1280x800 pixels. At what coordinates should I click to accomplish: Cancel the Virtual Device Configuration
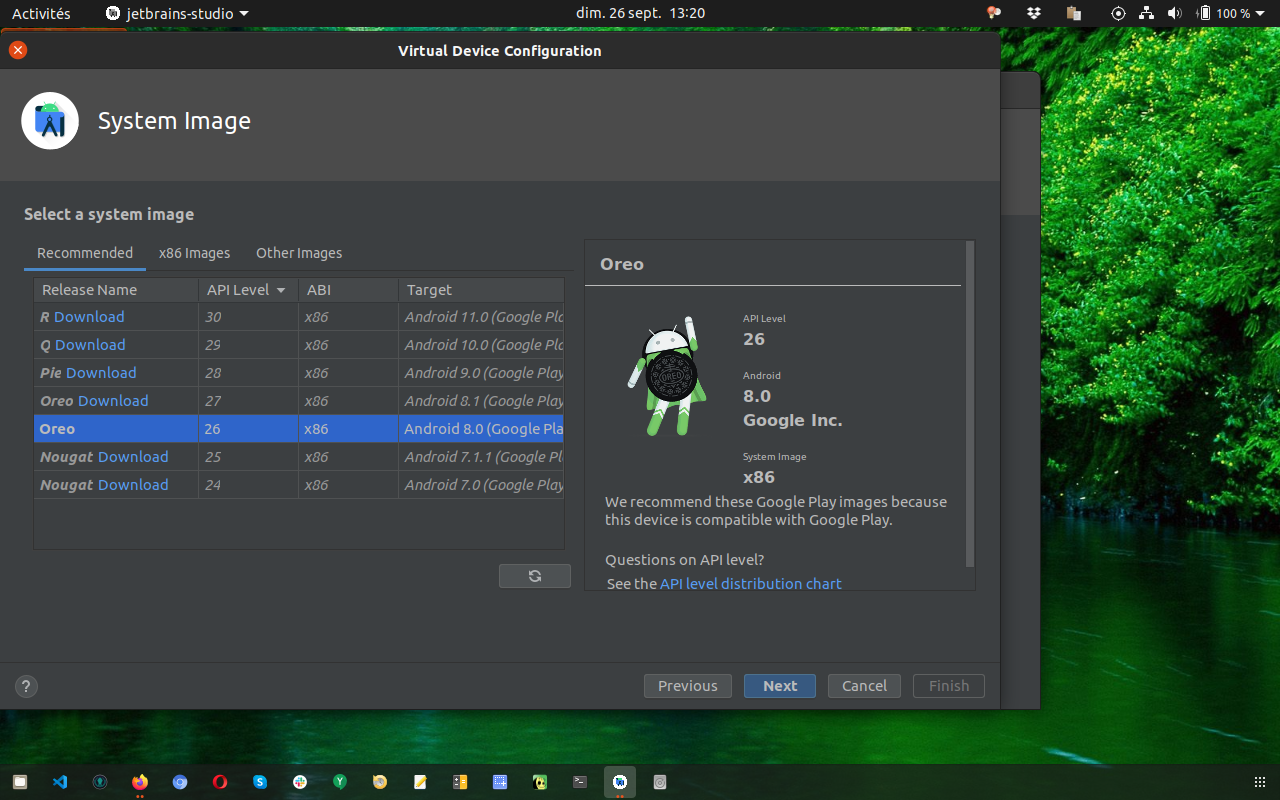864,686
